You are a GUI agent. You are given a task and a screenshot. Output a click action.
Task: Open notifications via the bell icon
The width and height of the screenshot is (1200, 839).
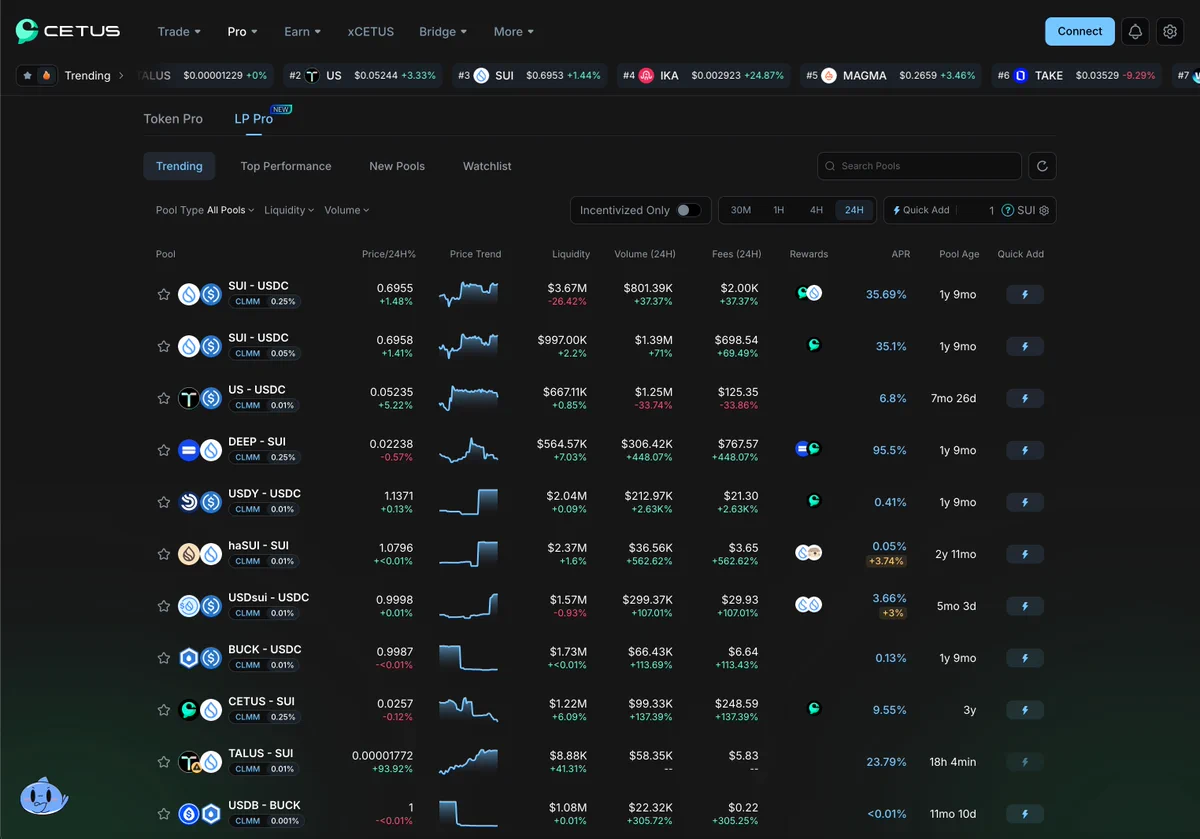pyautogui.click(x=1135, y=31)
